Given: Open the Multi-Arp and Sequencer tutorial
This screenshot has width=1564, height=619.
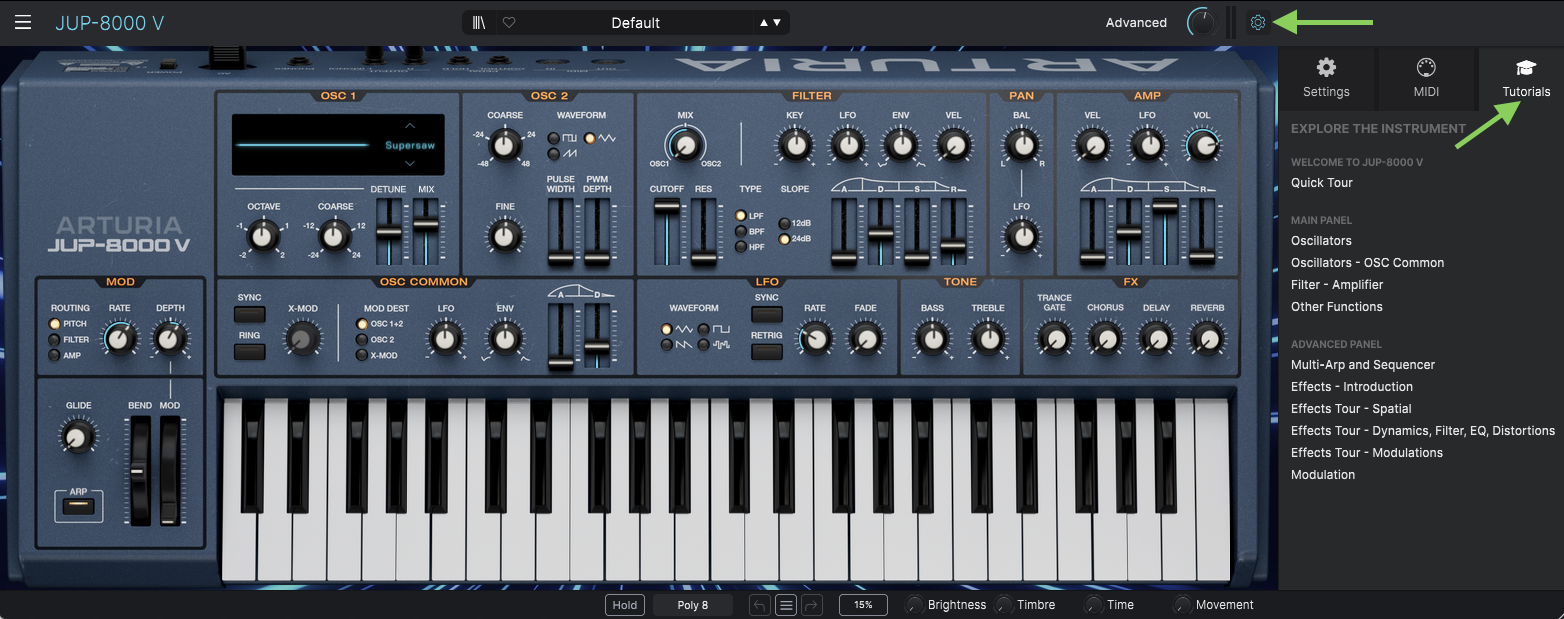Looking at the screenshot, I should (x=1363, y=365).
